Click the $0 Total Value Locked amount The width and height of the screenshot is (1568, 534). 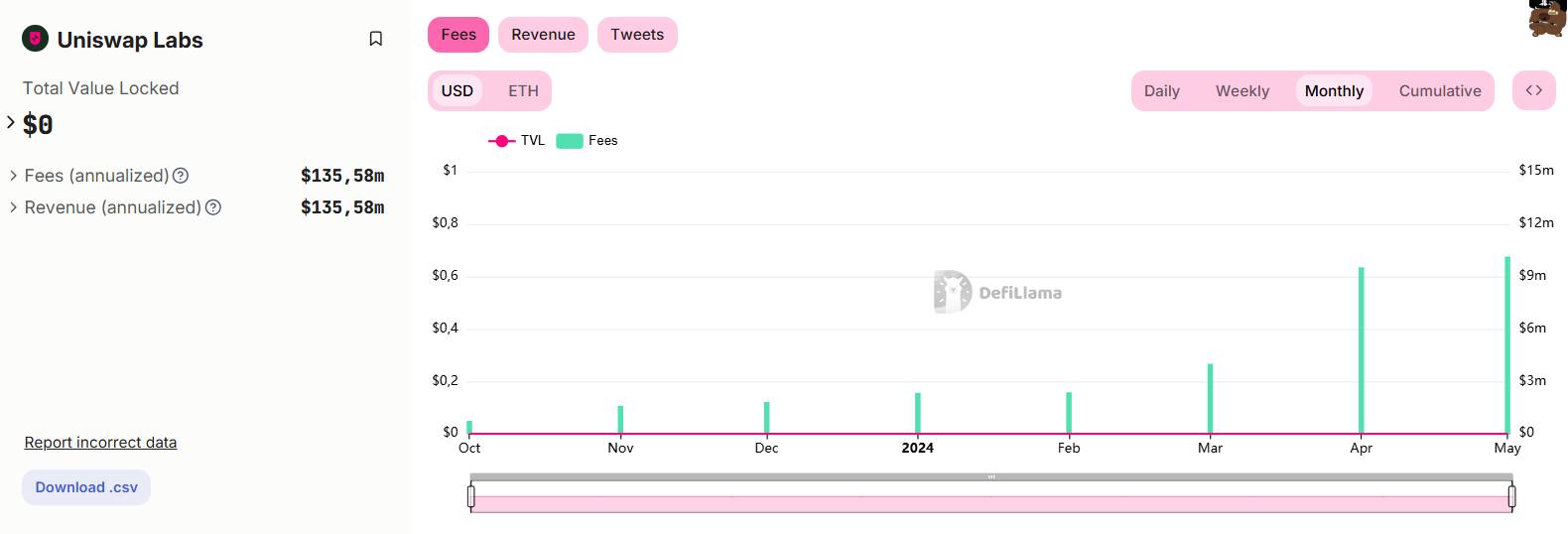[38, 125]
